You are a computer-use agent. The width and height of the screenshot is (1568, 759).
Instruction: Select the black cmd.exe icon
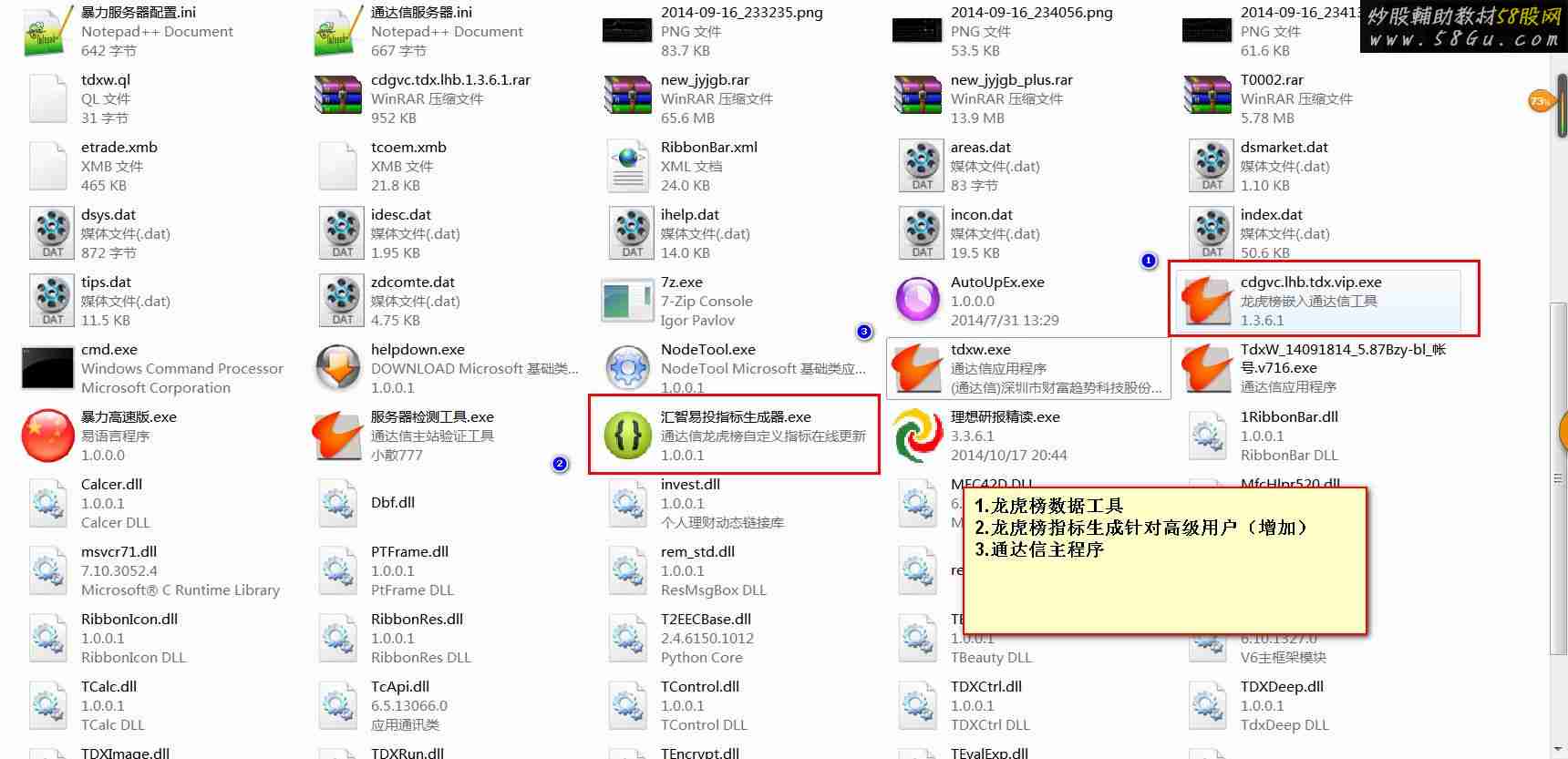pyautogui.click(x=47, y=368)
